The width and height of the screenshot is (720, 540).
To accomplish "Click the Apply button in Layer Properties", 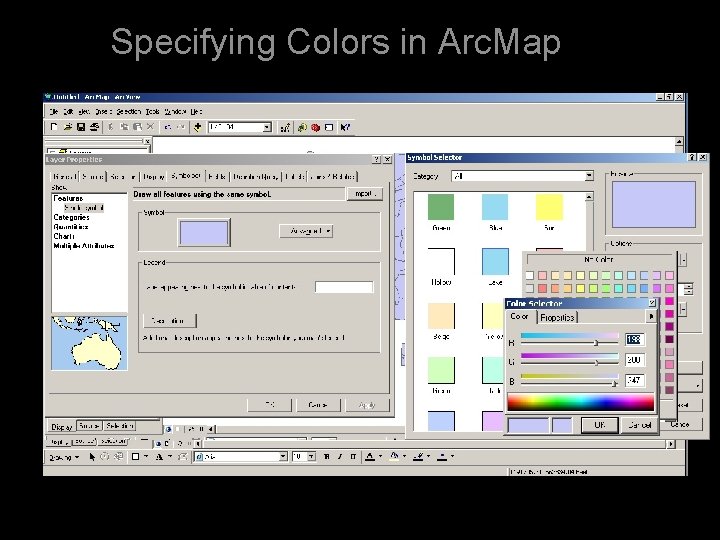I will [x=367, y=405].
